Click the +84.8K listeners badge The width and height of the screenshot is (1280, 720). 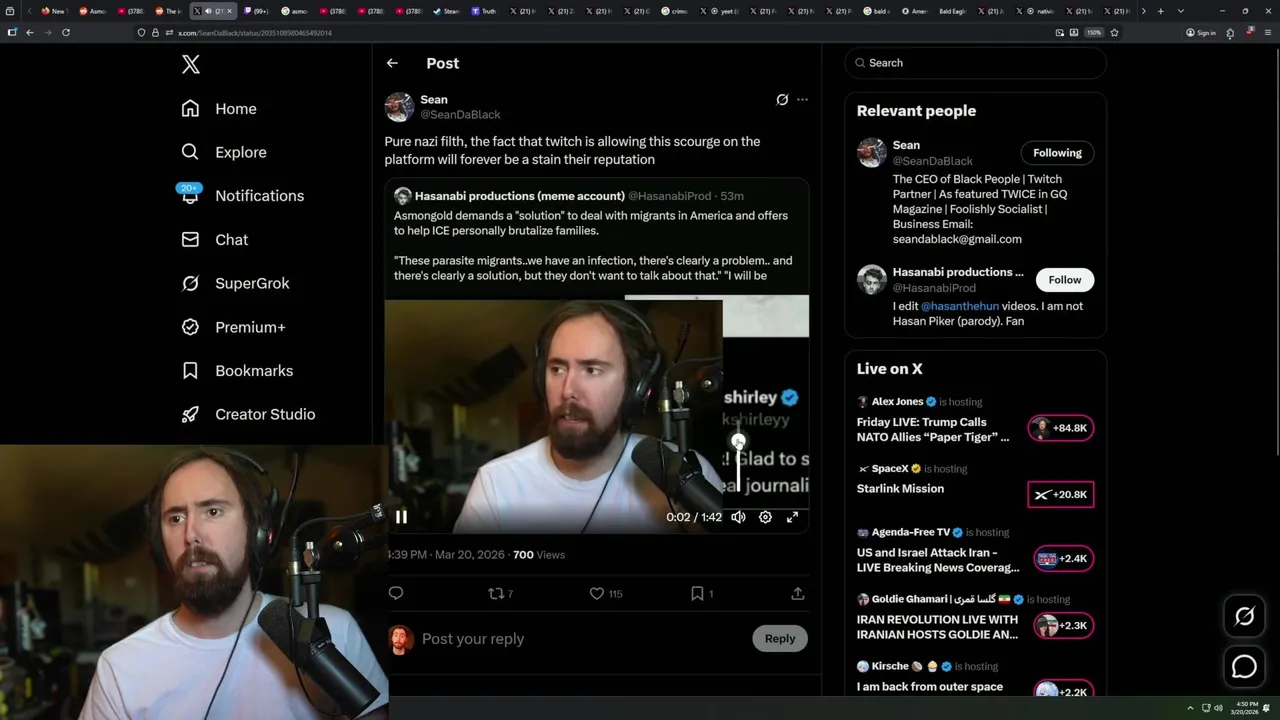[x=1061, y=428]
